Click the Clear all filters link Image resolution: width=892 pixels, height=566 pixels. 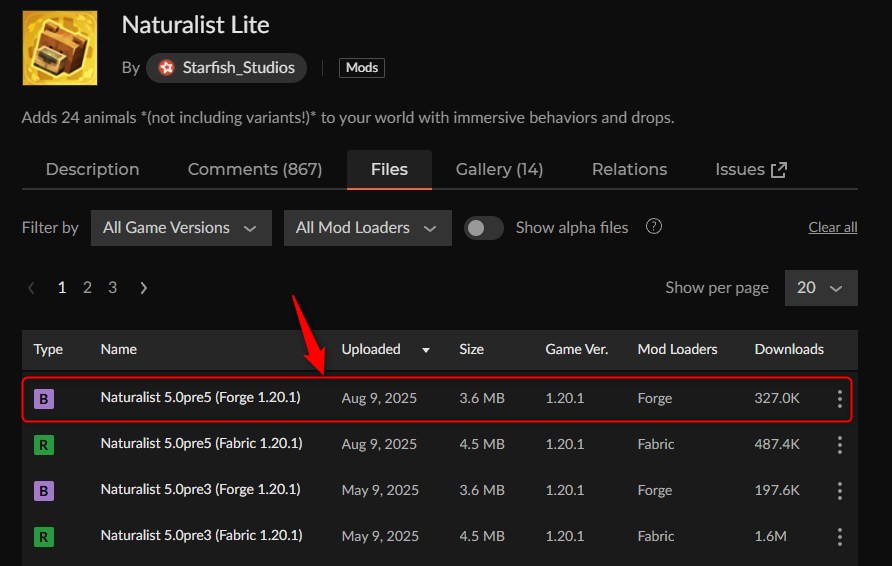click(x=832, y=227)
